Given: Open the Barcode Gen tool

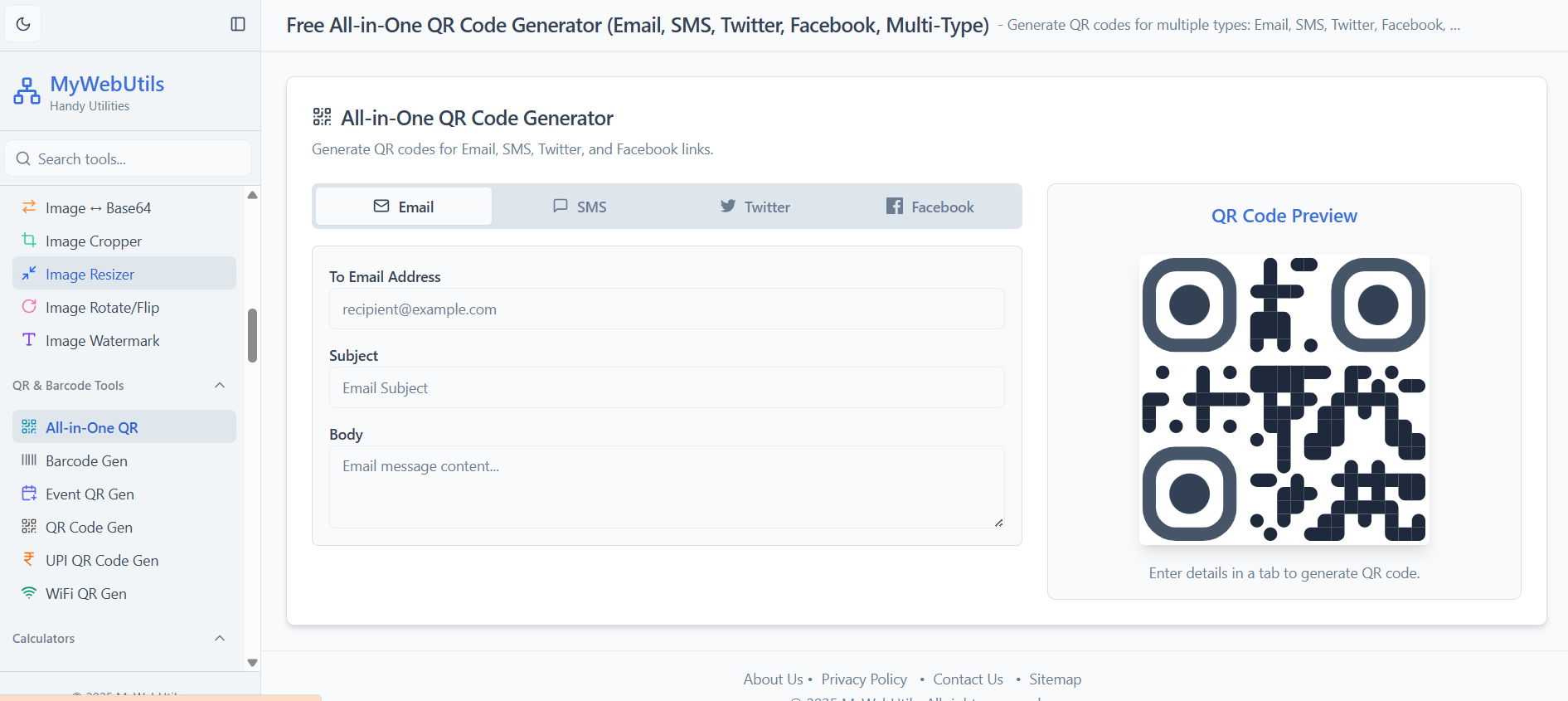Looking at the screenshot, I should click(x=86, y=461).
